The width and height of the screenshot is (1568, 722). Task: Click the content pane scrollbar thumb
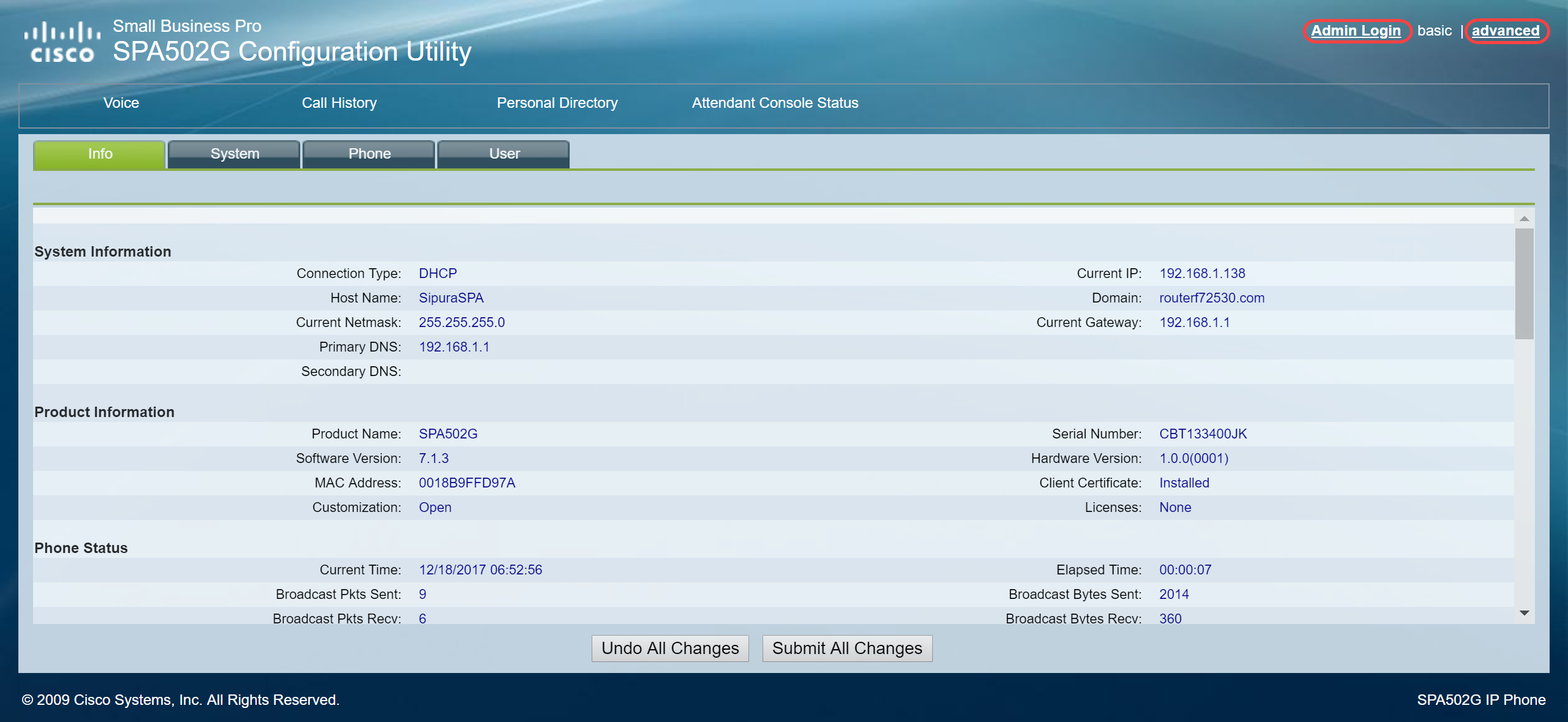[x=1524, y=283]
